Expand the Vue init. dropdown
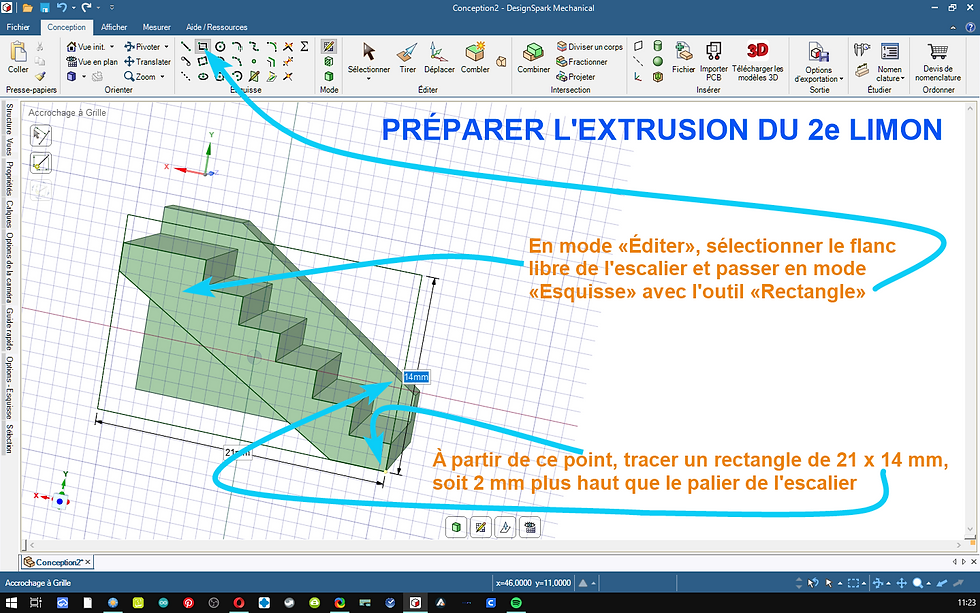This screenshot has height=613, width=980. 112,47
